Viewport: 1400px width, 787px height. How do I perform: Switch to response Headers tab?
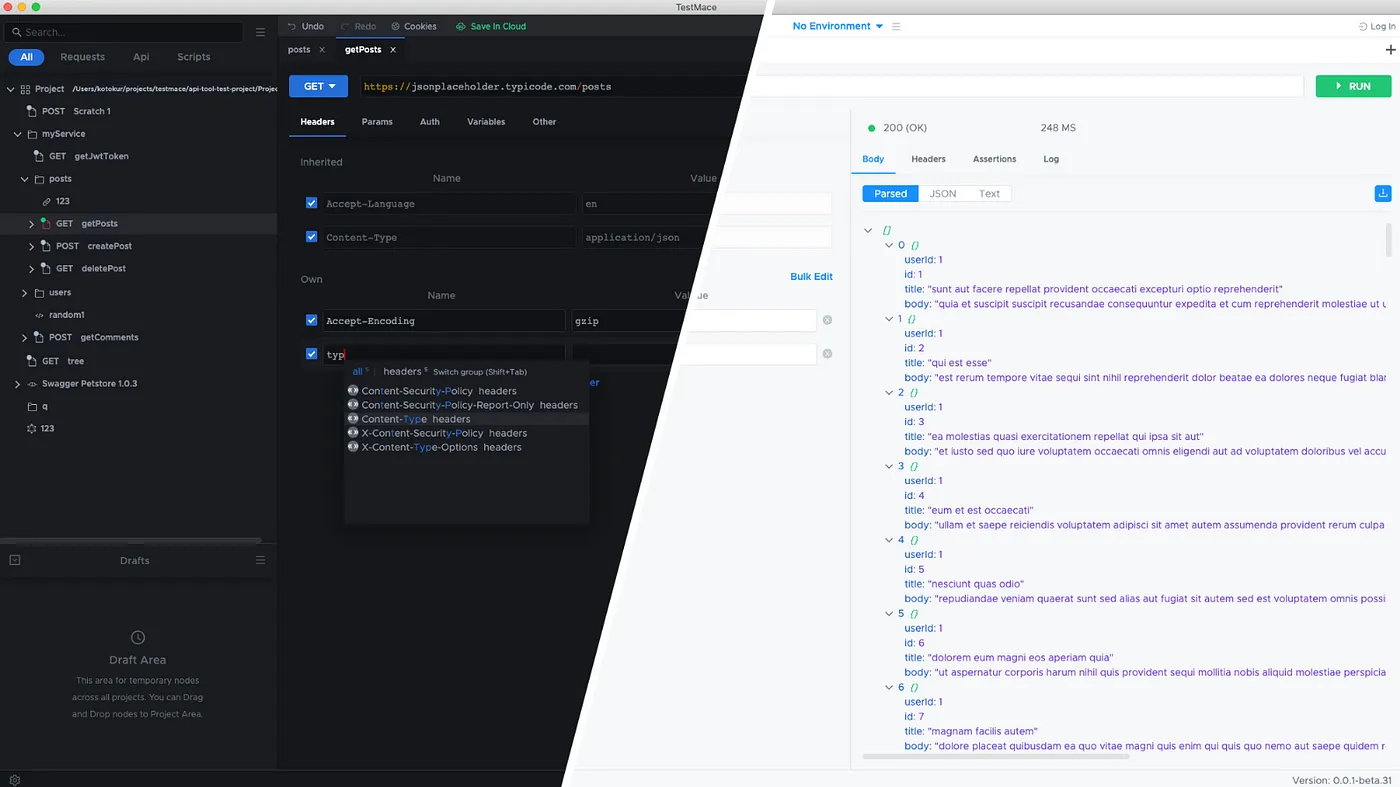928,159
